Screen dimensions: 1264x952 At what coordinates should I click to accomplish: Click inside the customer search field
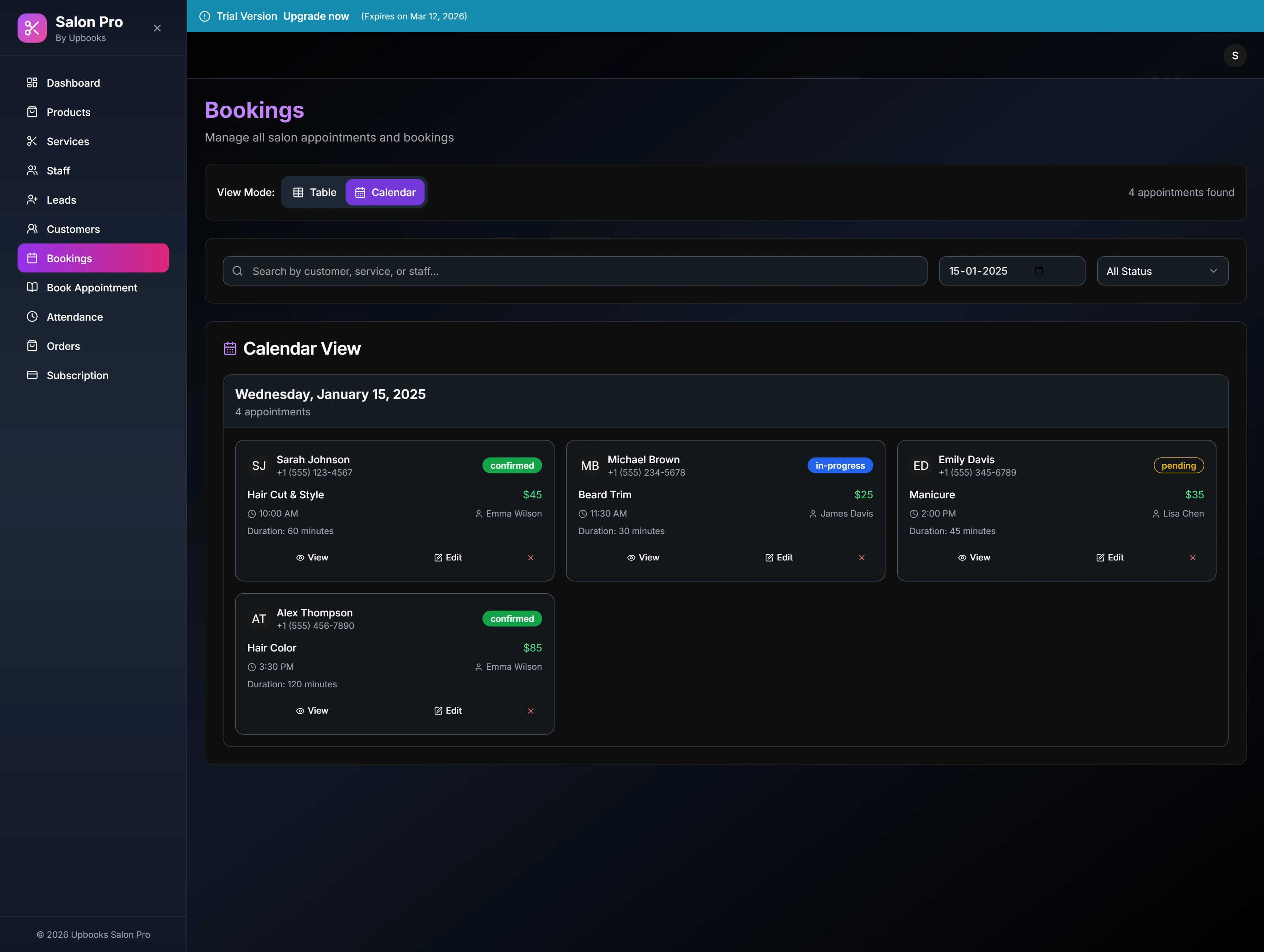(571, 270)
